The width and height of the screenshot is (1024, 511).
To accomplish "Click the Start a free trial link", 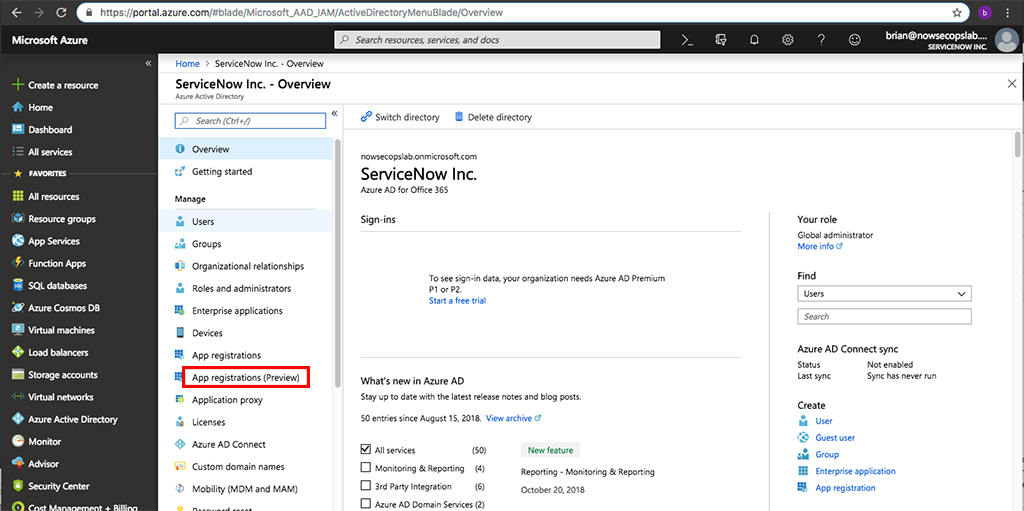I will click(457, 301).
